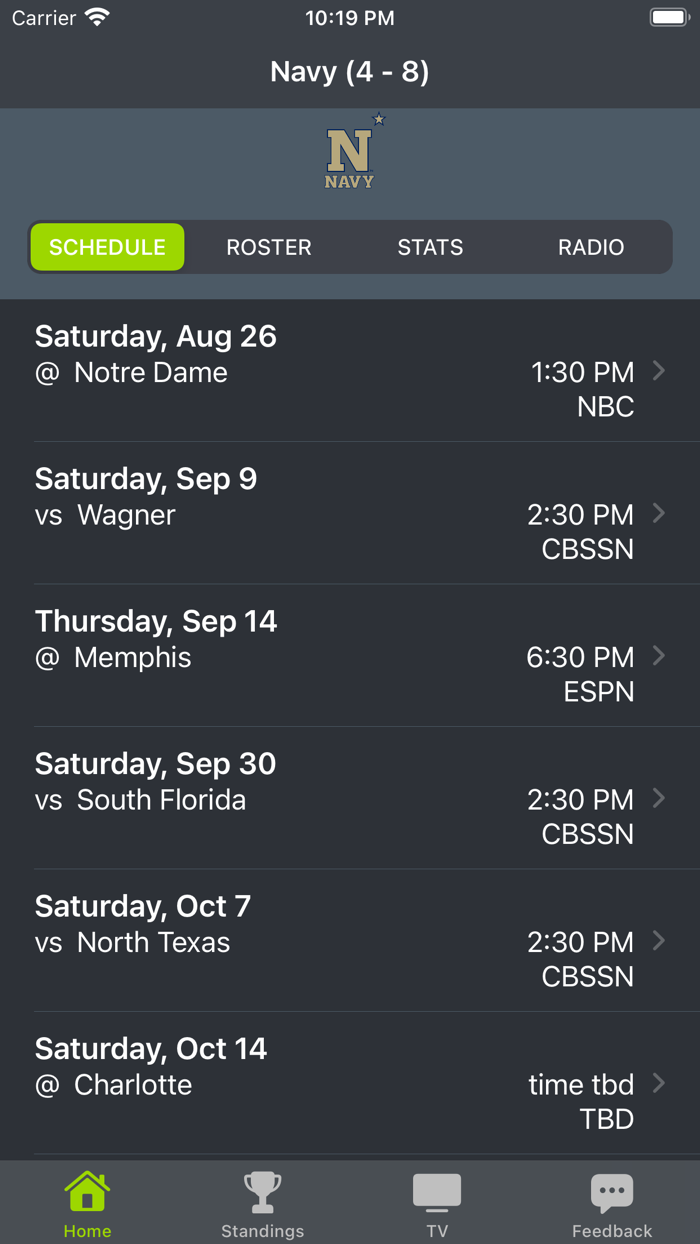
Task: Switch to the Feedback tab
Action: coord(612,1202)
